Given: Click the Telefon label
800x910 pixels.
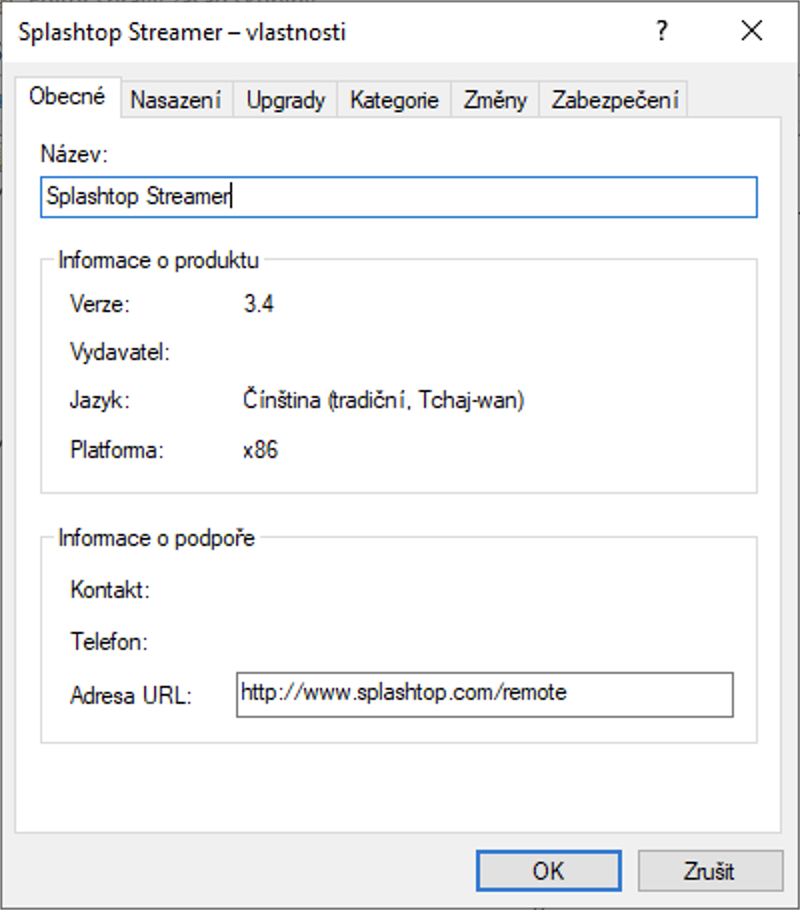Looking at the screenshot, I should [109, 641].
